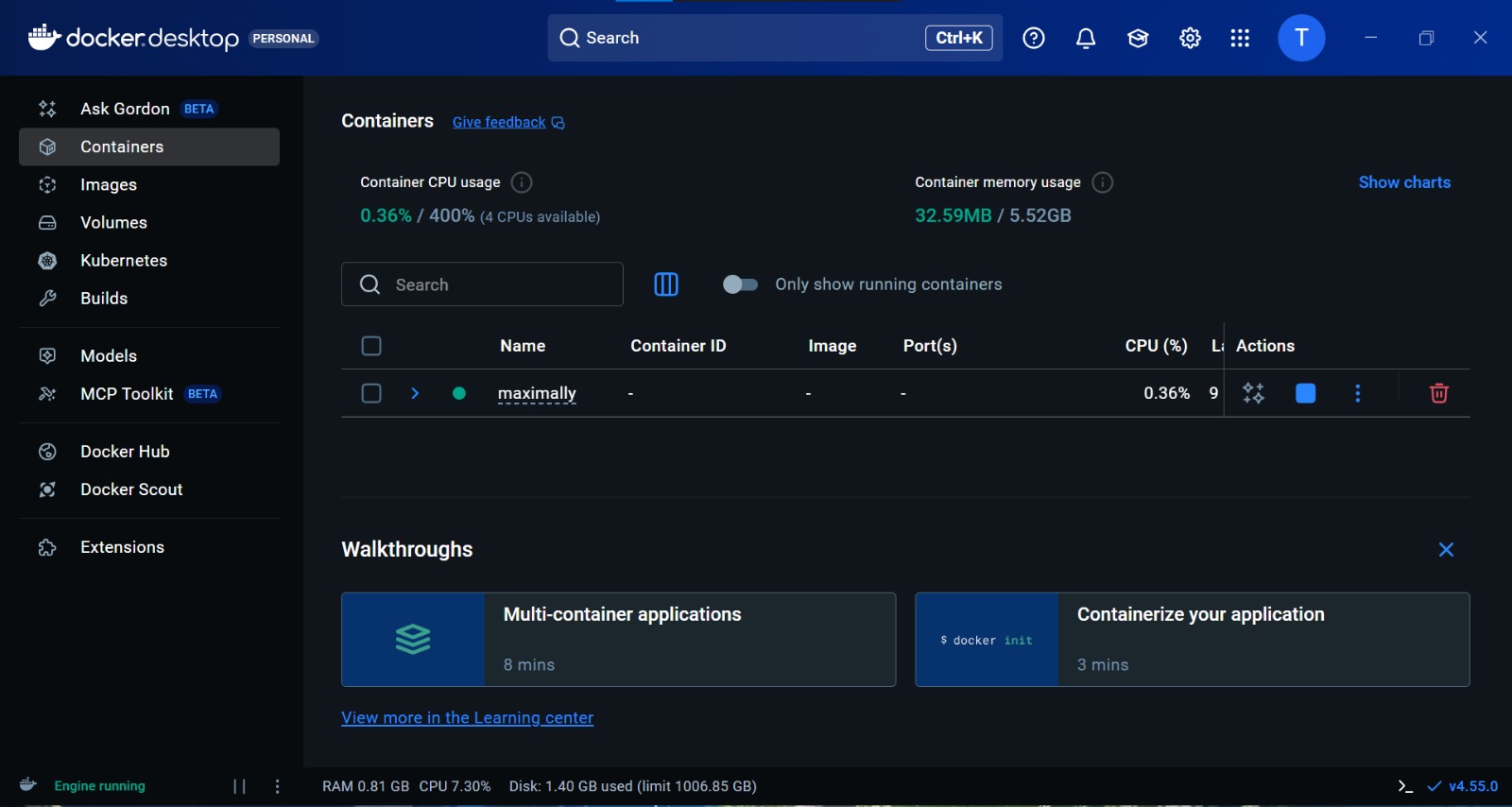Click the Actions column header
1512x807 pixels.
(x=1265, y=346)
